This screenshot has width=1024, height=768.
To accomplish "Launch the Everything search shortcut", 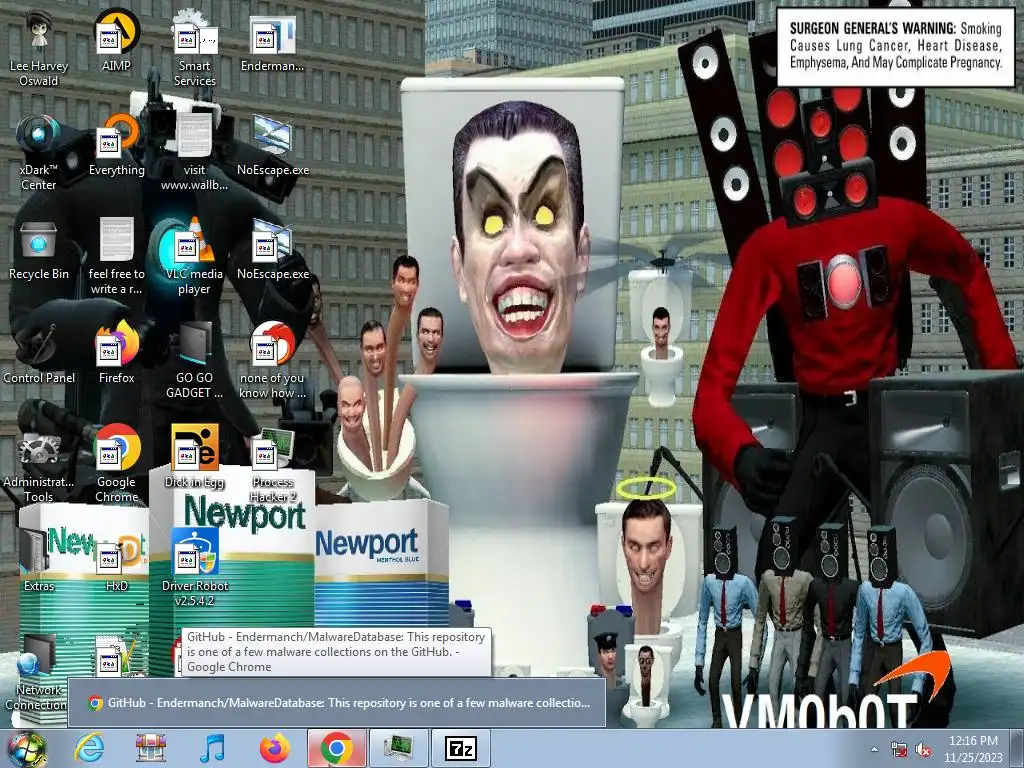I will 116,145.
